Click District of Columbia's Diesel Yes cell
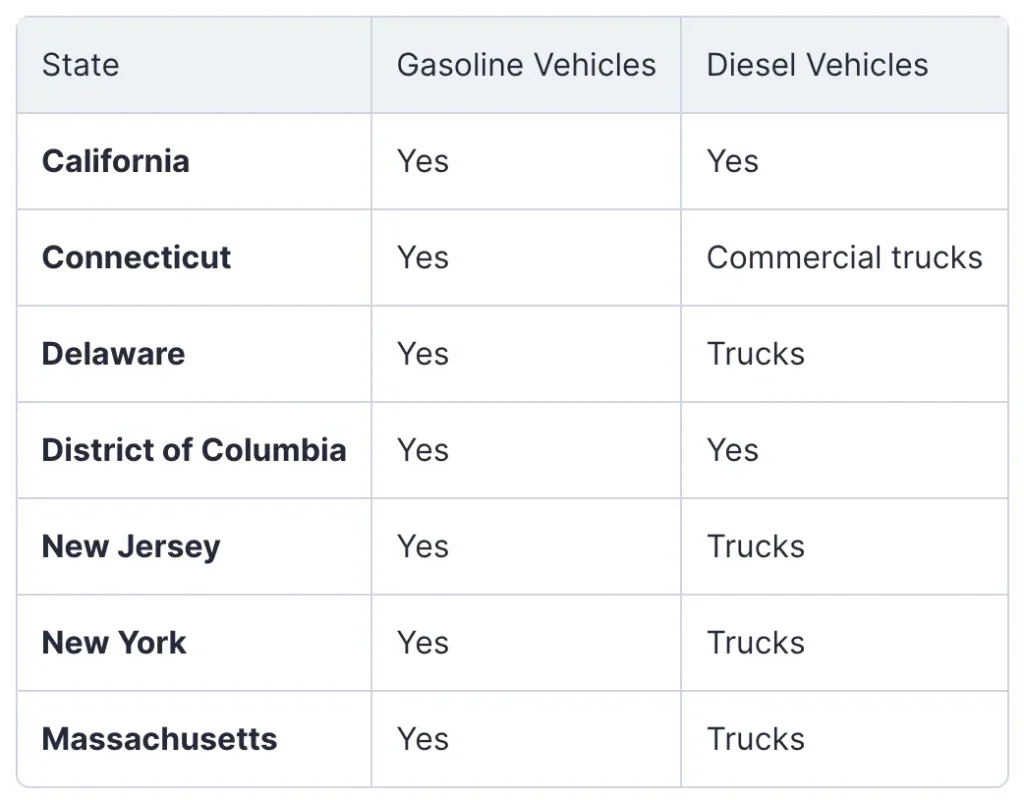This screenshot has height=800, width=1024. pyautogui.click(x=732, y=450)
